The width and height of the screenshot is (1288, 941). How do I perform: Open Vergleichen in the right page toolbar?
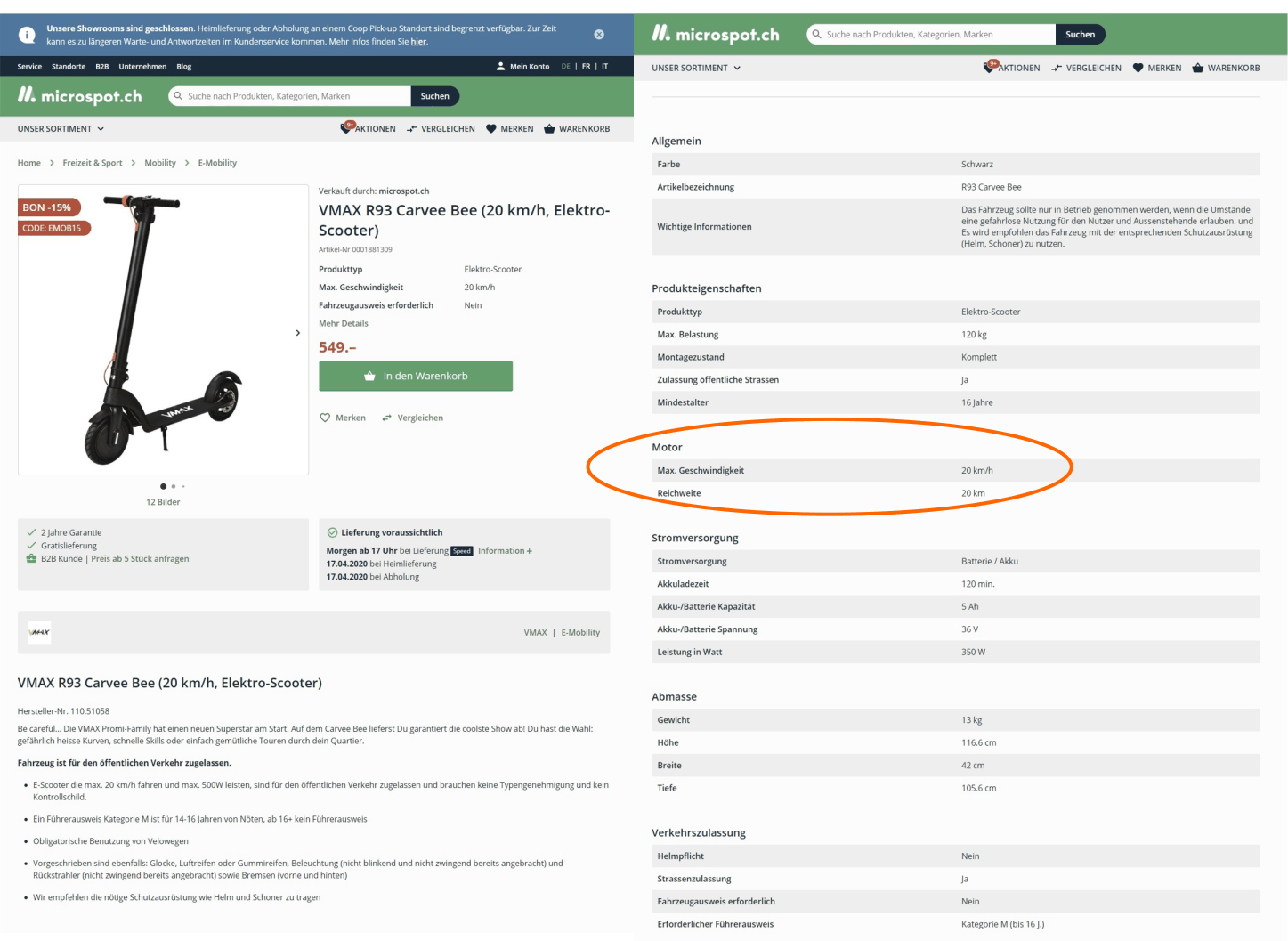[x=1086, y=68]
